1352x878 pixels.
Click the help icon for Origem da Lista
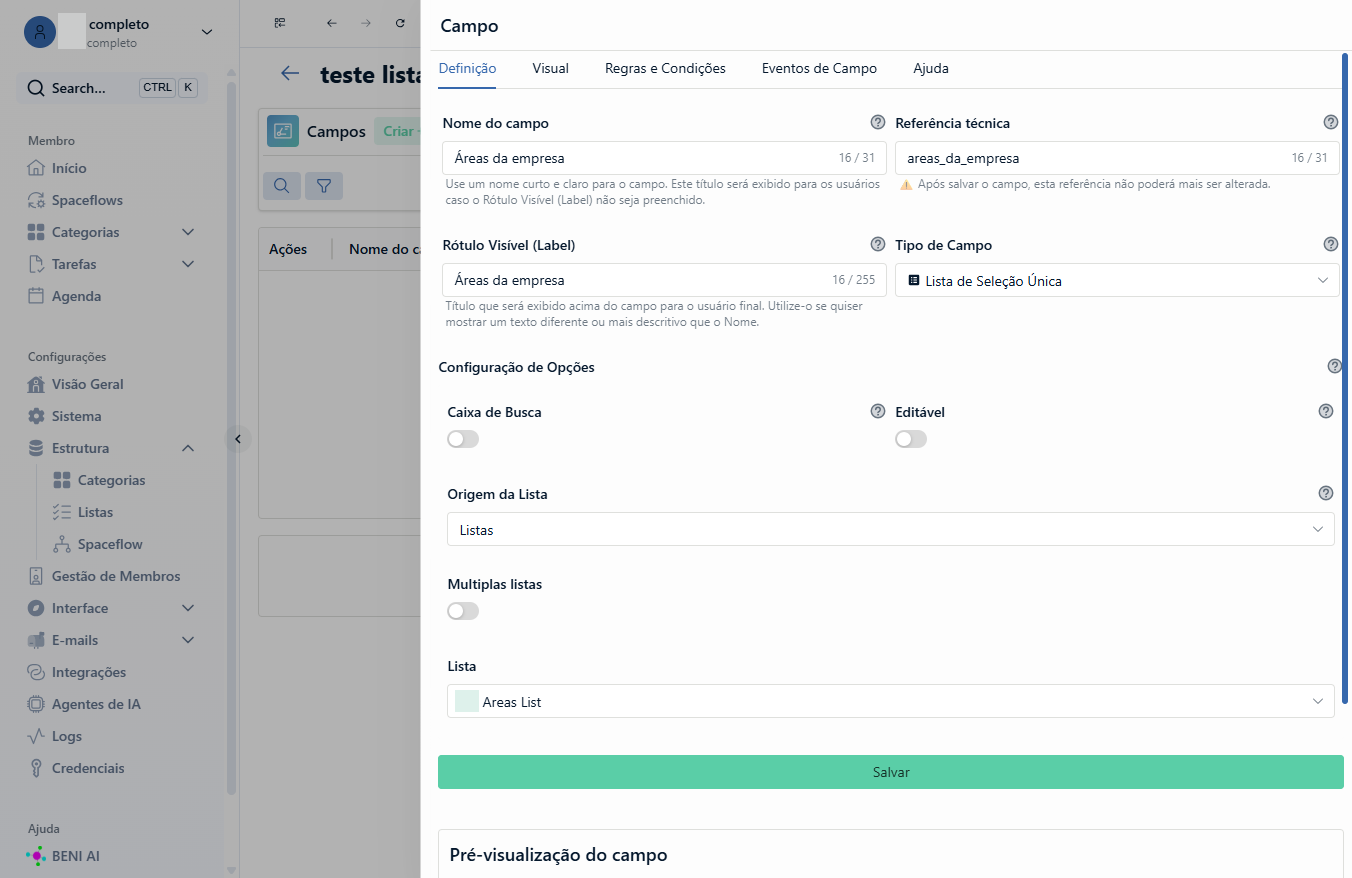tap(1326, 493)
